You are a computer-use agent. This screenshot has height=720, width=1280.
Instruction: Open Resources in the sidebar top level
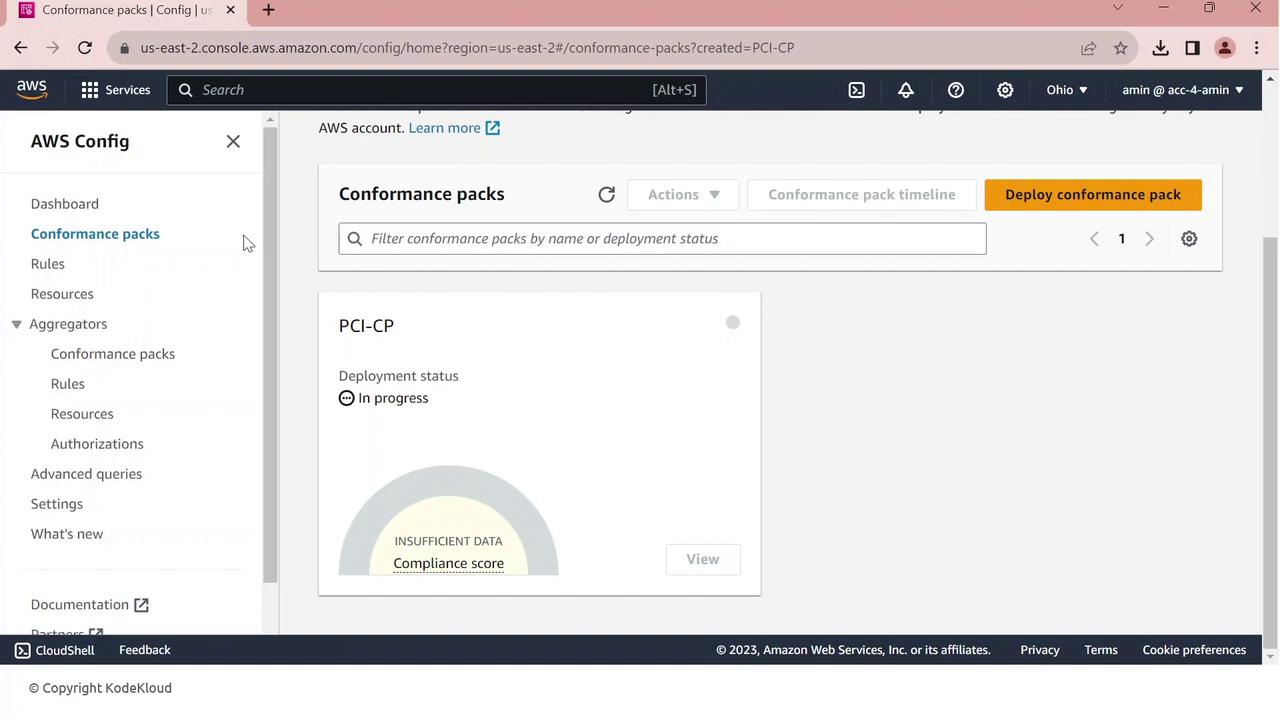pos(62,294)
